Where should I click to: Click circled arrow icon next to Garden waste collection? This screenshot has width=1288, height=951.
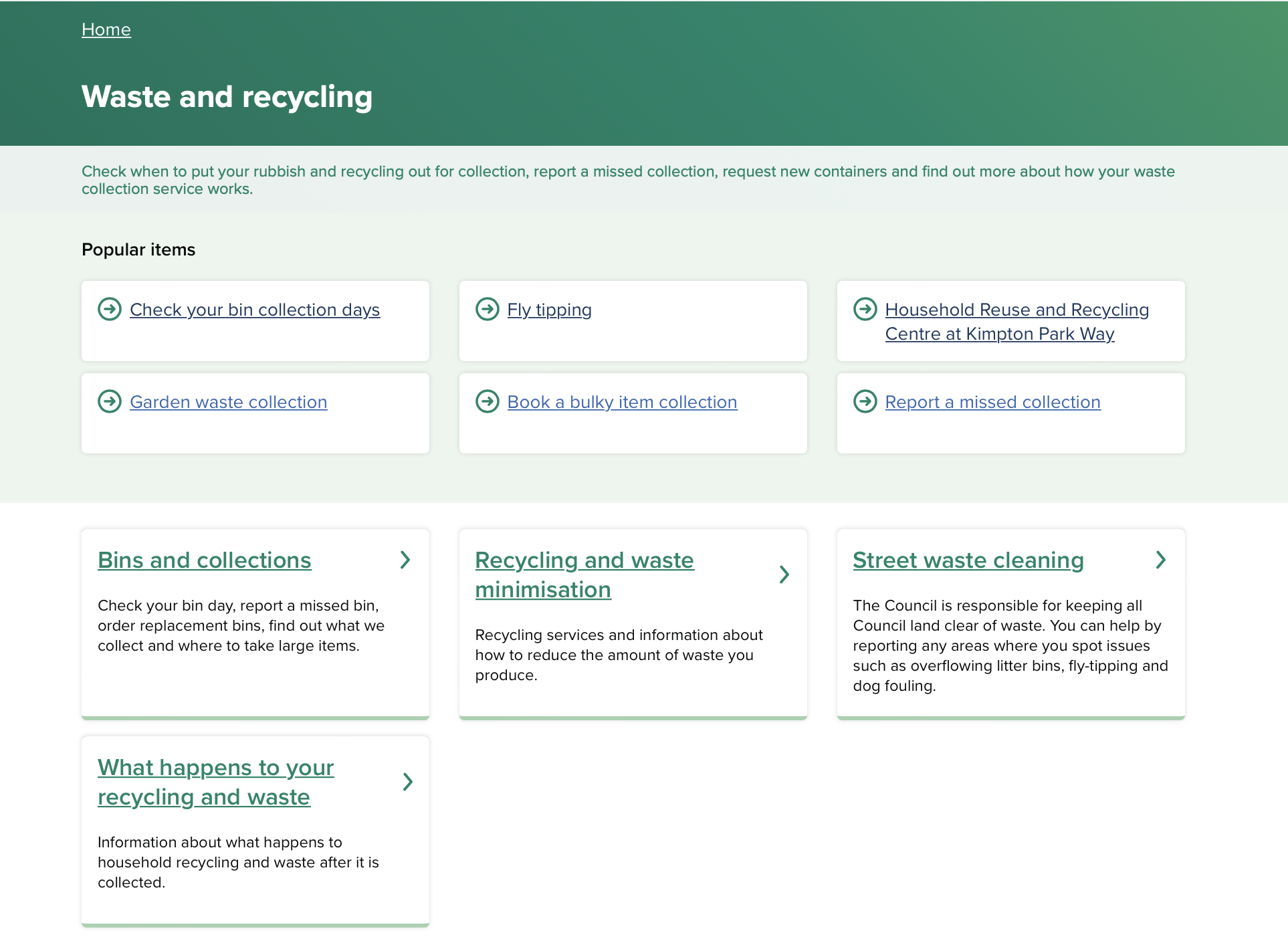(110, 401)
